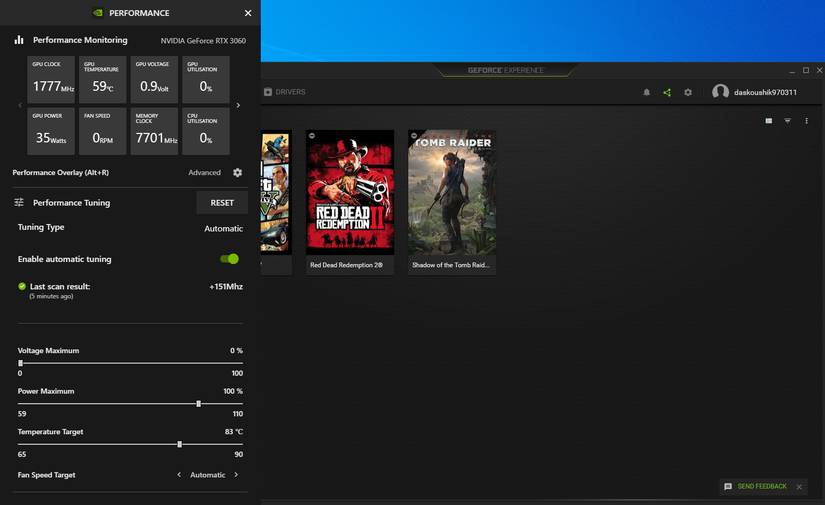Viewport: 825px width, 505px height.
Task: Open performance overlay settings gear
Action: click(x=237, y=173)
